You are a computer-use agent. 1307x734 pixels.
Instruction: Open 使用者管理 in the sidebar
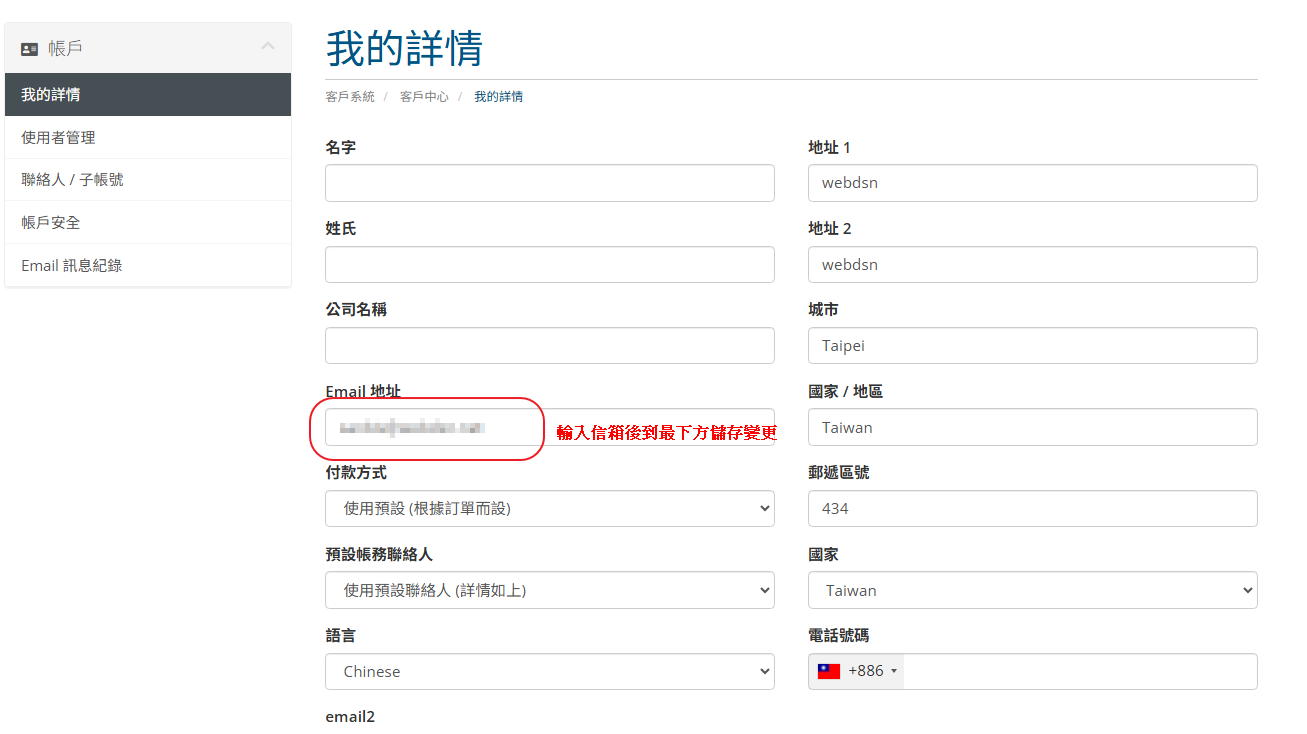point(58,137)
